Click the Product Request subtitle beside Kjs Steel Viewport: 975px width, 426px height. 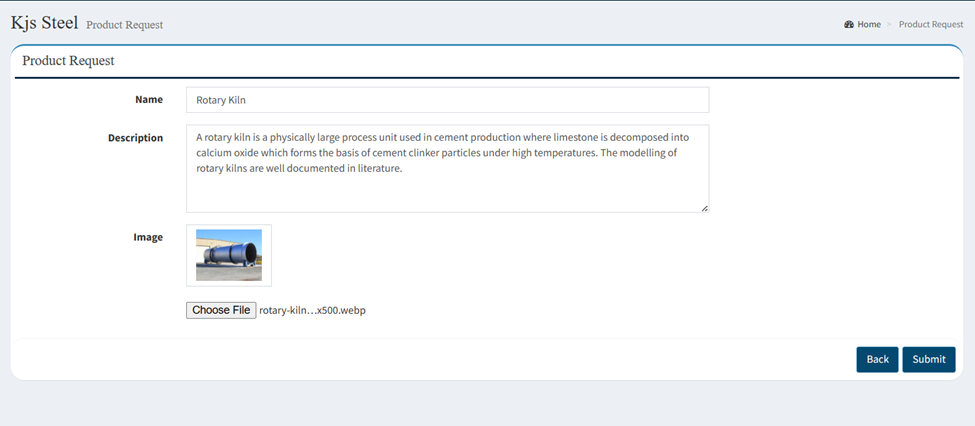[x=124, y=25]
